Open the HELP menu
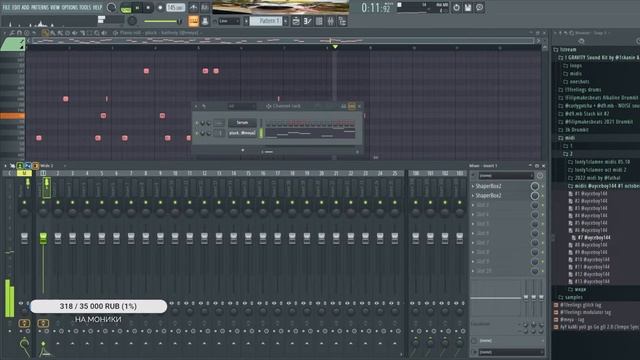 click(x=98, y=7)
